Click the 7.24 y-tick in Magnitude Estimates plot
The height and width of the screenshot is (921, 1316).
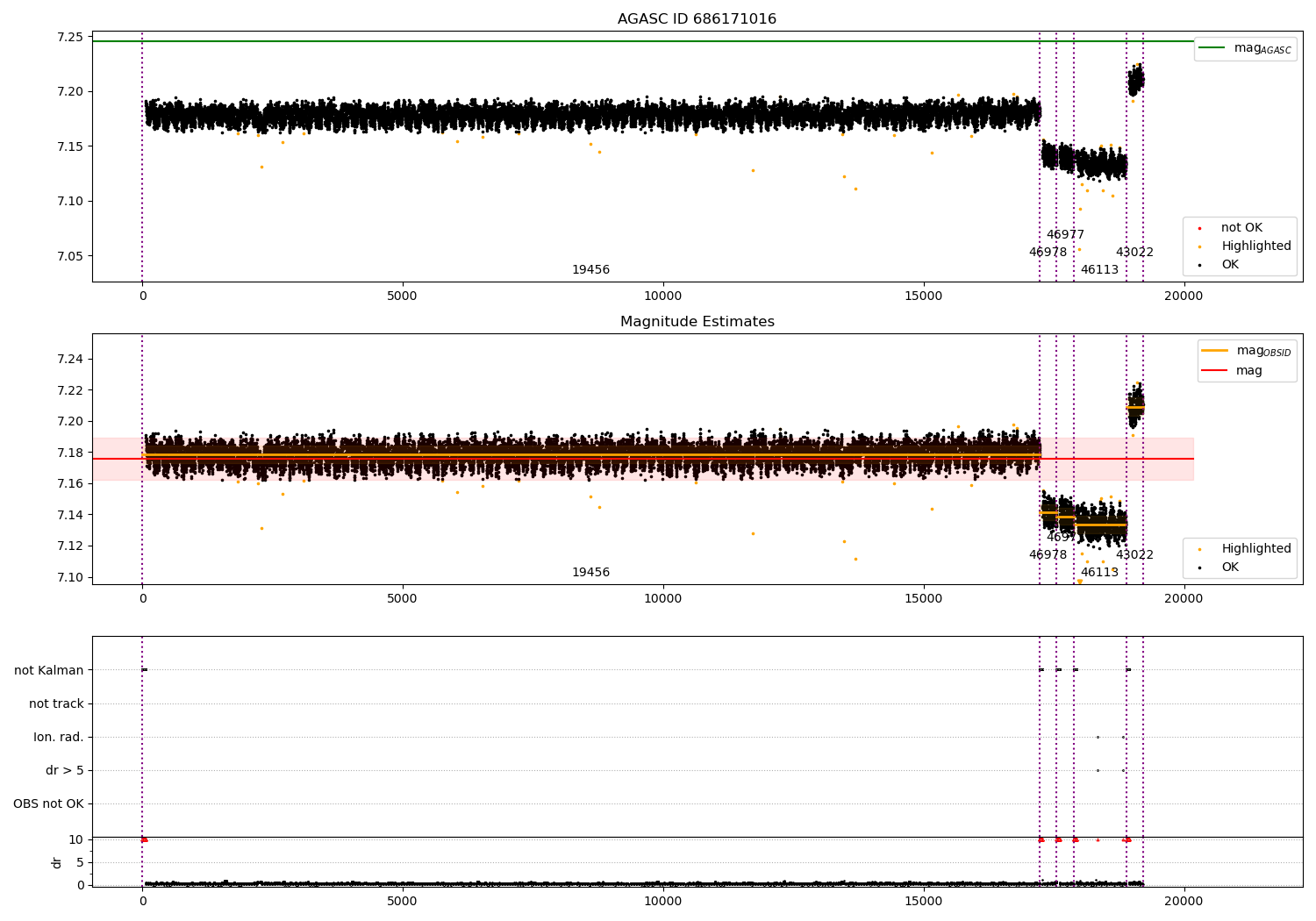69,359
